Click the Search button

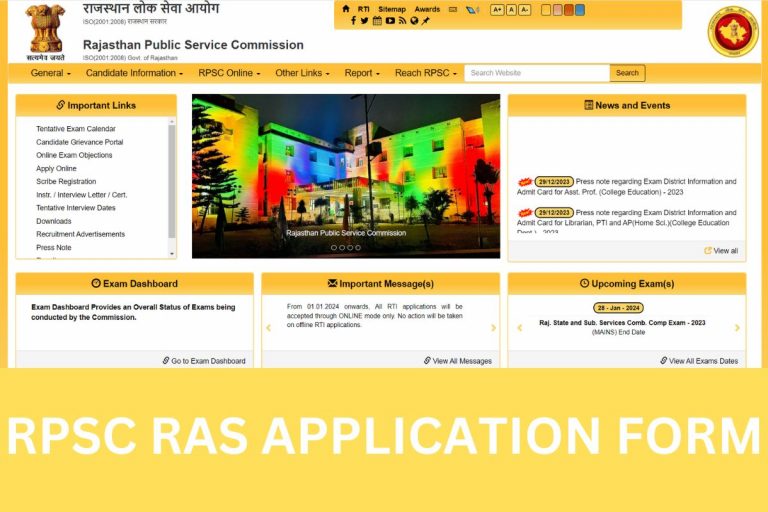pos(627,73)
